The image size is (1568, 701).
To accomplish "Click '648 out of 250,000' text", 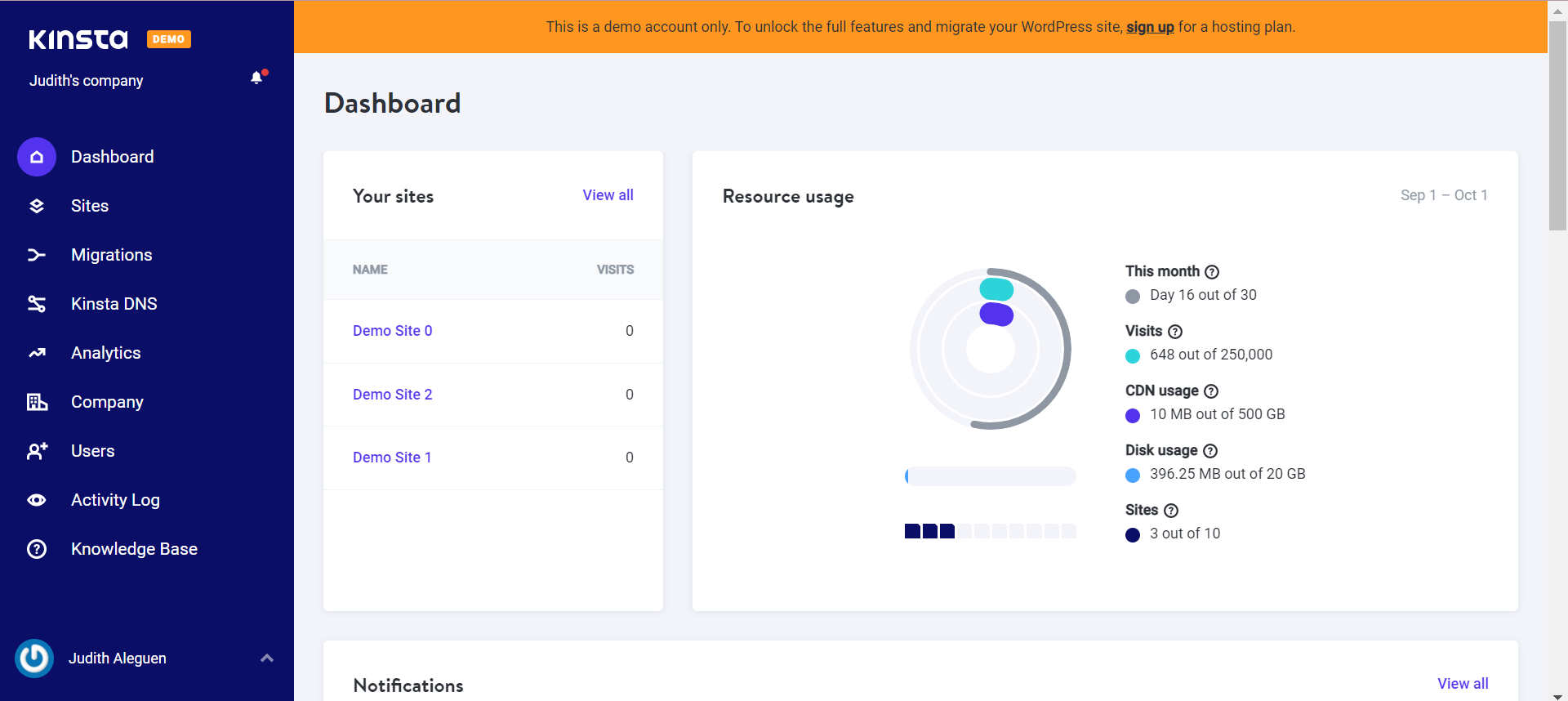I will coord(1211,355).
